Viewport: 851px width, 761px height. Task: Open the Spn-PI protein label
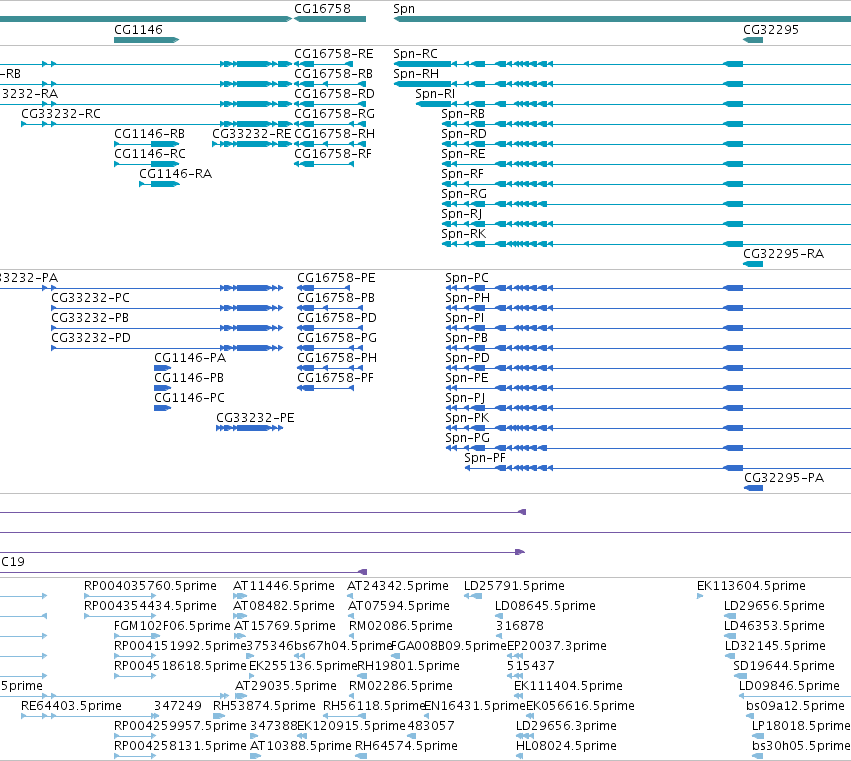point(465,319)
